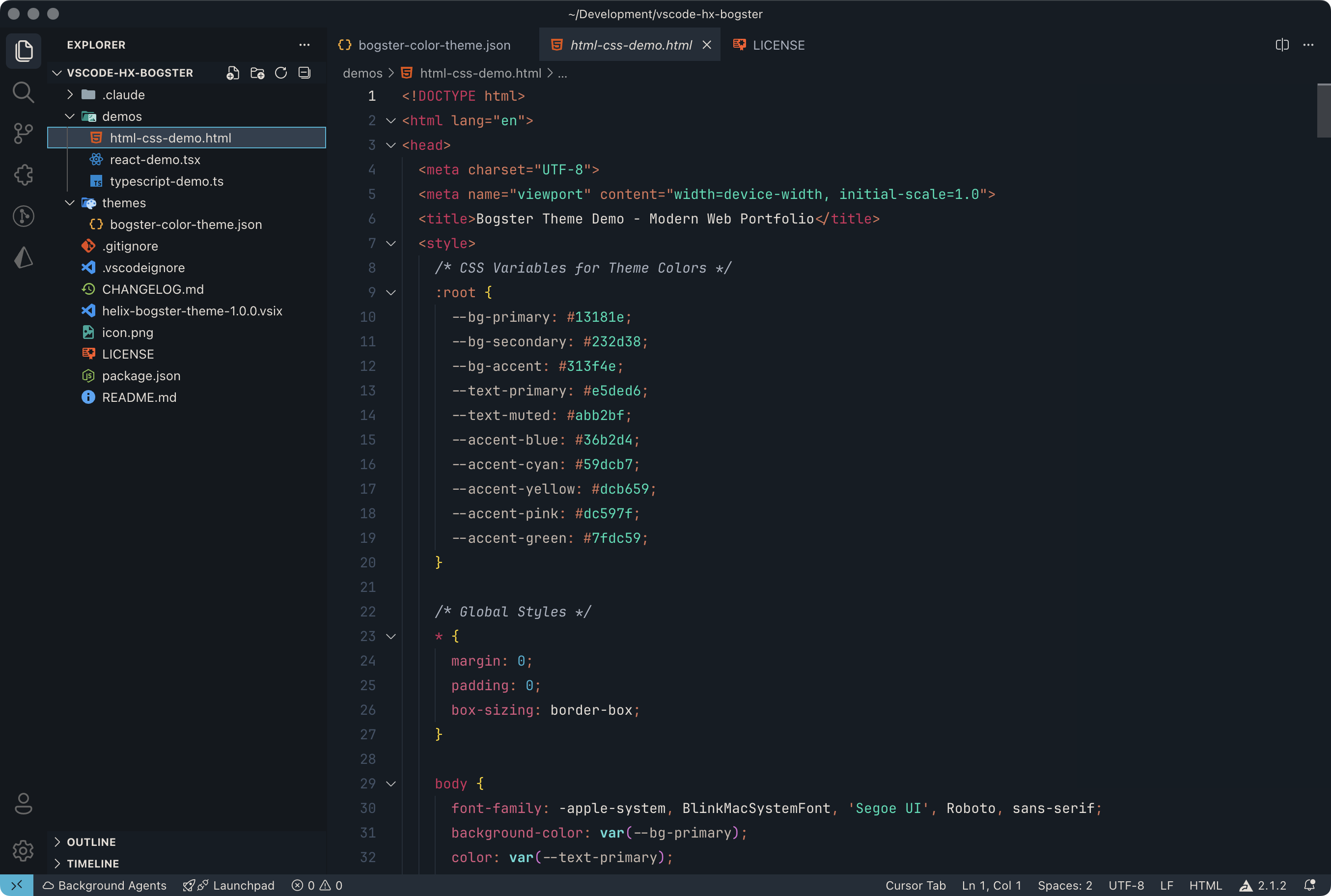
Task: Click the Split Editor Right icon
Action: click(x=1282, y=45)
